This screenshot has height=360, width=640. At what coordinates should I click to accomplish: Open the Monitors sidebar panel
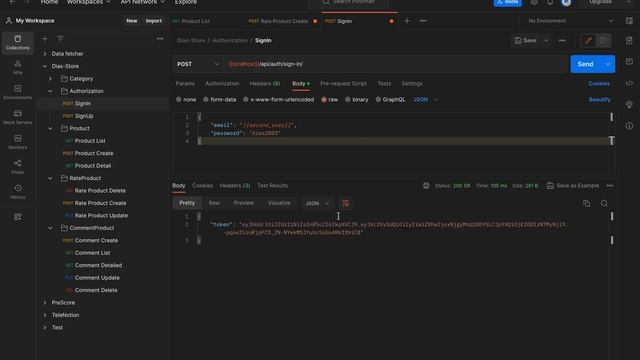(18, 142)
